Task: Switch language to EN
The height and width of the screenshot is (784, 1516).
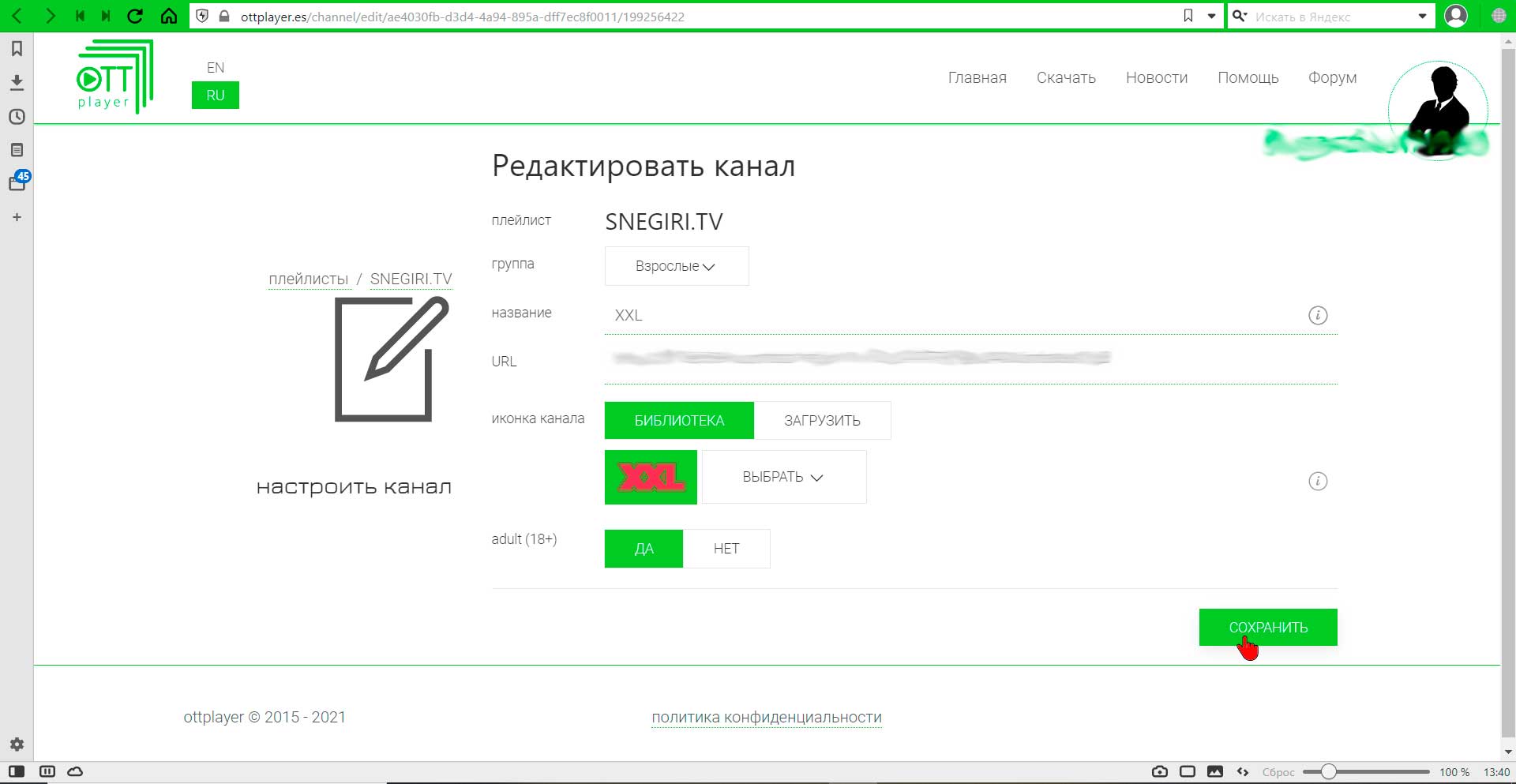Action: click(x=216, y=68)
